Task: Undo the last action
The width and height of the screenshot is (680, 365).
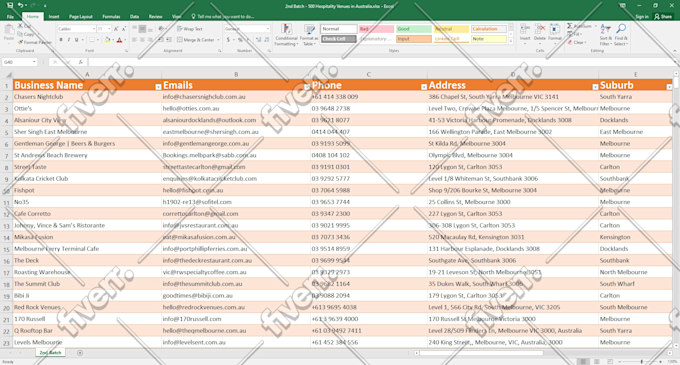Action: coord(20,5)
